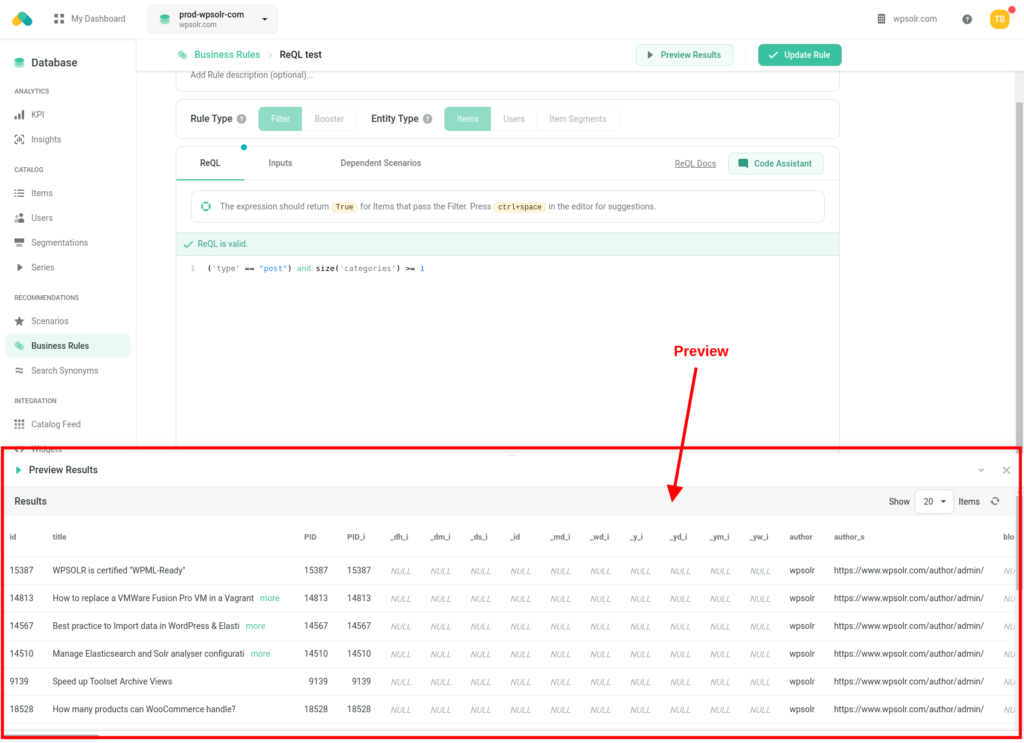Image resolution: width=1024 pixels, height=743 pixels.
Task: Open the help question mark icon
Action: pos(967,20)
